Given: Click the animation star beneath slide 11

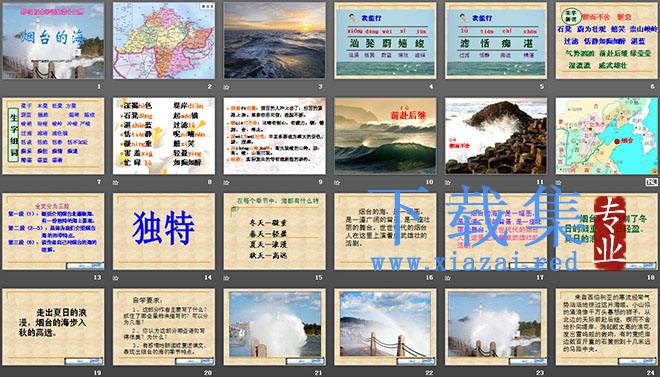Looking at the screenshot, I should (448, 183).
